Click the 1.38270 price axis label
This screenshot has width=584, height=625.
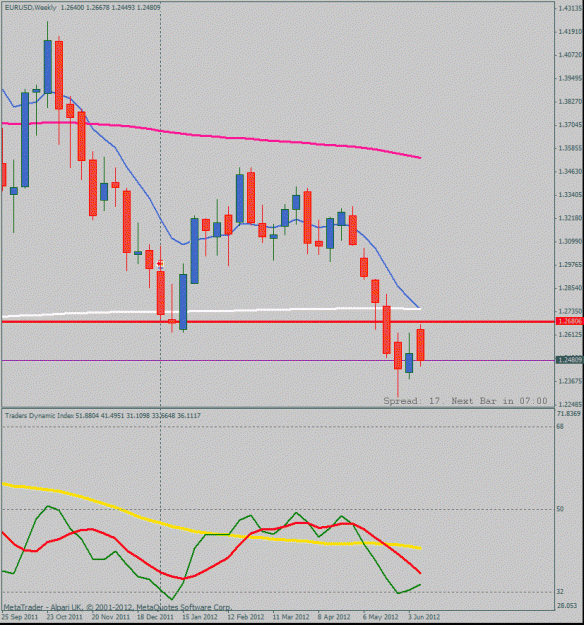coord(571,102)
